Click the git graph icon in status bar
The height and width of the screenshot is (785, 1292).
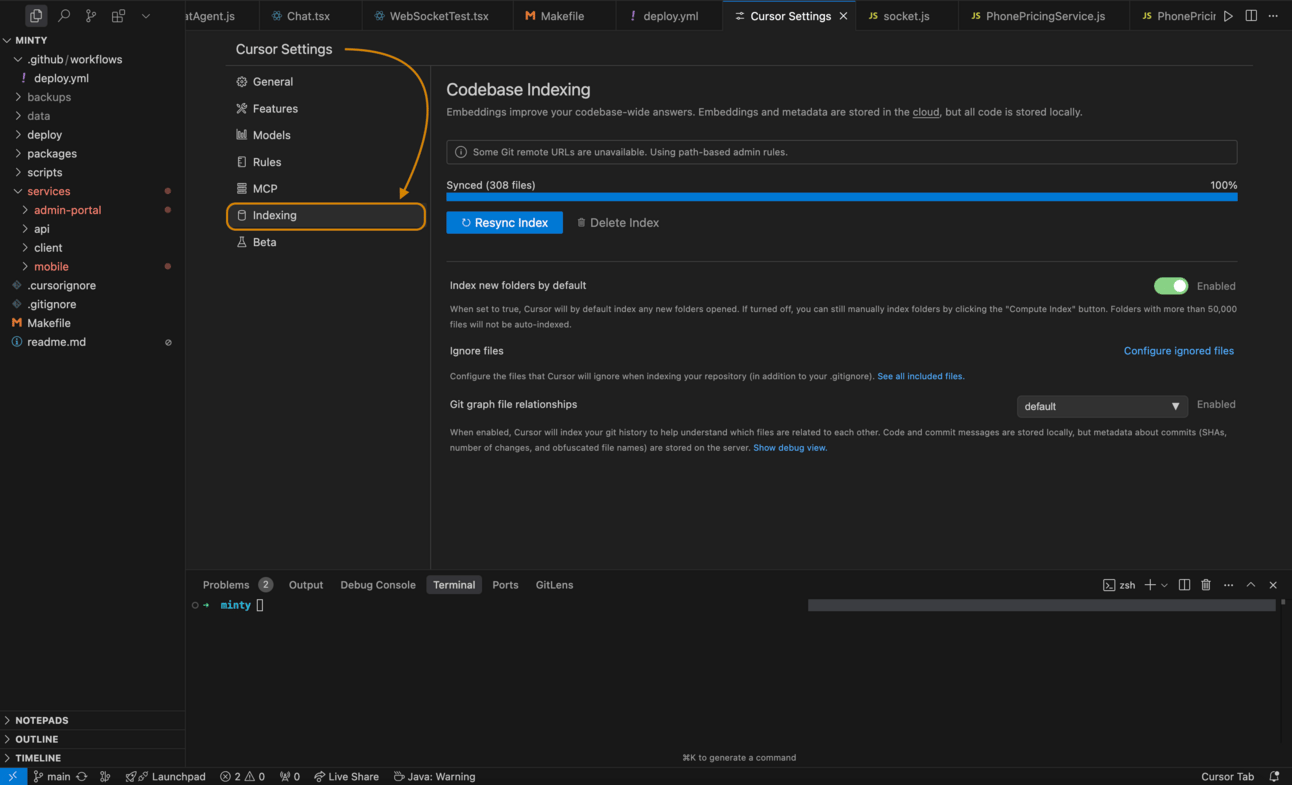105,776
